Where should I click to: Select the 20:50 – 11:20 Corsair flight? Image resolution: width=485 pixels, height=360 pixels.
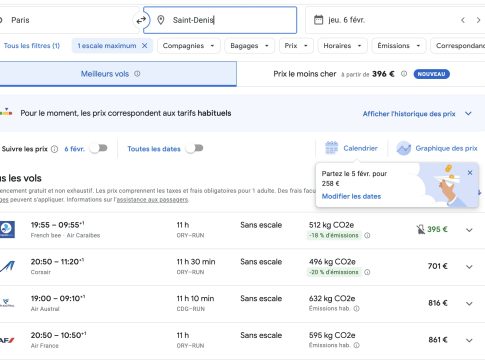click(x=57, y=262)
